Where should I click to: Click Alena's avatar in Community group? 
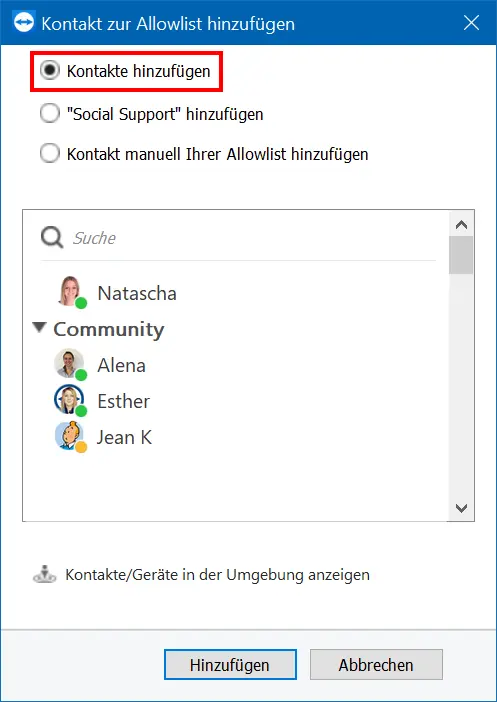[x=70, y=364]
